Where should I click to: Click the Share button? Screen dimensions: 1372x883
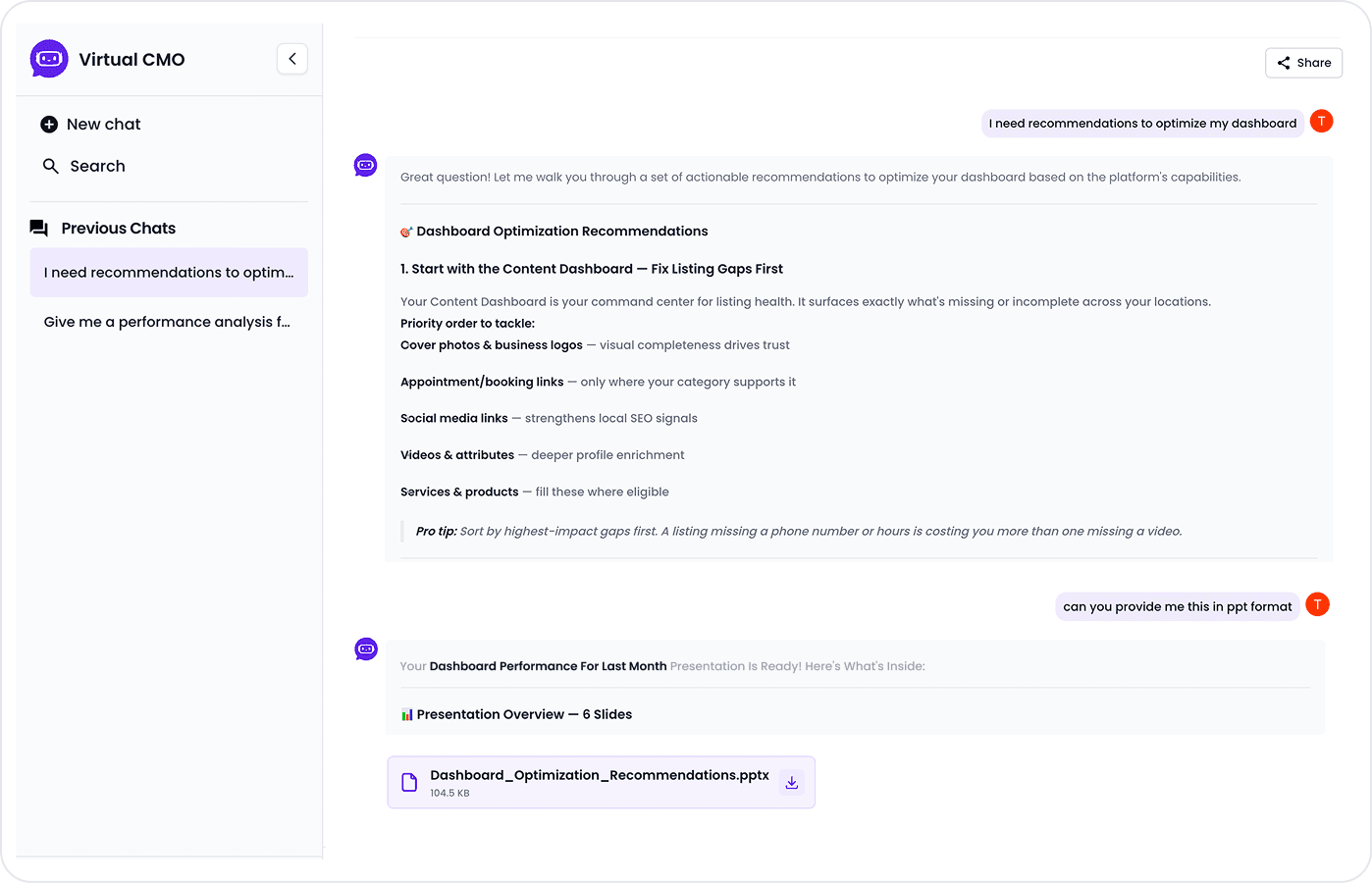click(x=1303, y=63)
